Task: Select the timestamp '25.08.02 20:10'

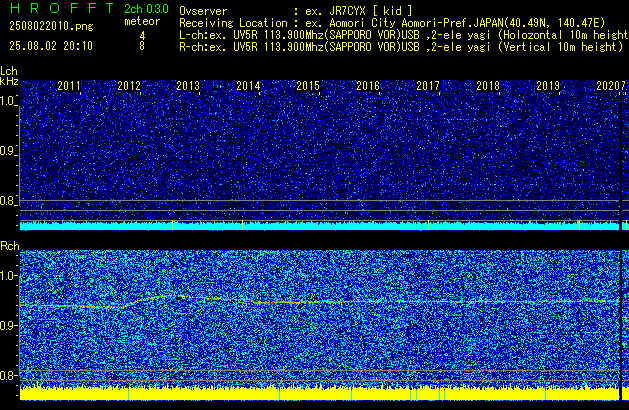Action: click(51, 46)
